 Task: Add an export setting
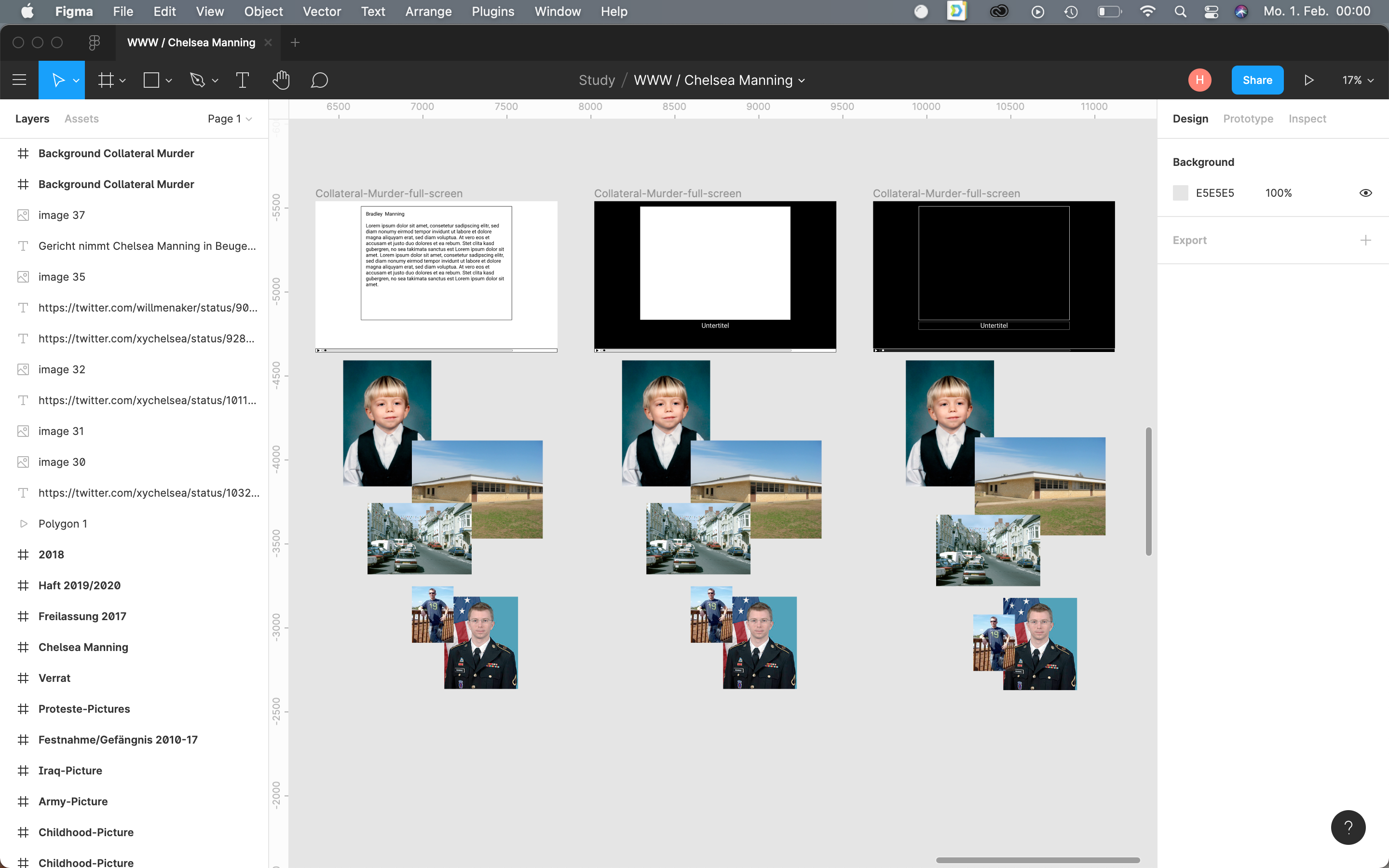(x=1365, y=241)
